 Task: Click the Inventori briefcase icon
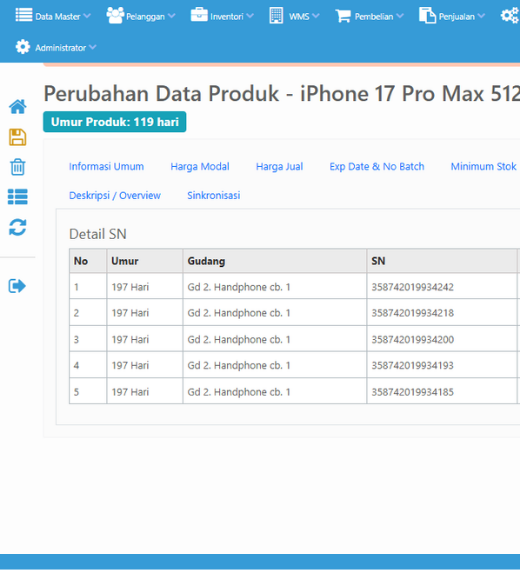[x=199, y=15]
